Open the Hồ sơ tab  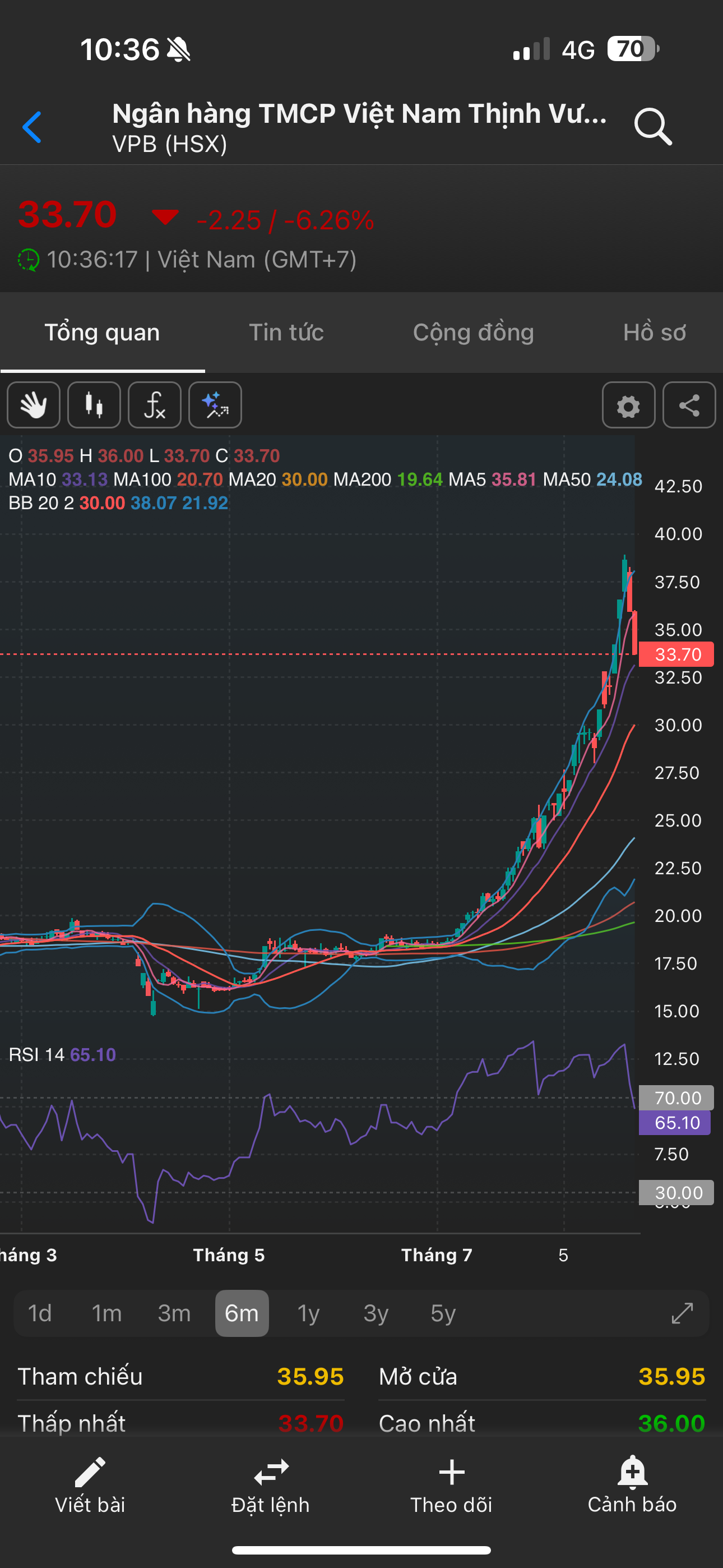655,333
